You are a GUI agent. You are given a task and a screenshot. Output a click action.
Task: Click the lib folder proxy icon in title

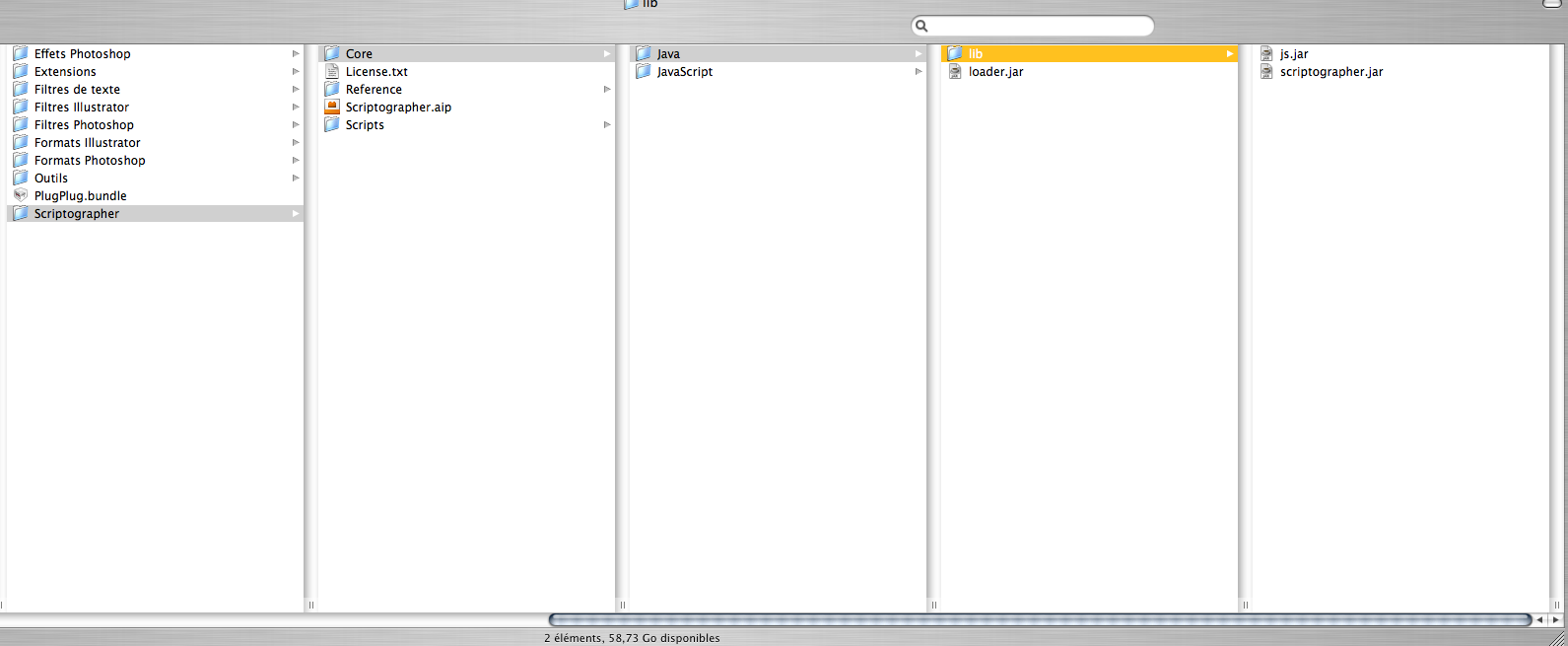click(x=631, y=4)
